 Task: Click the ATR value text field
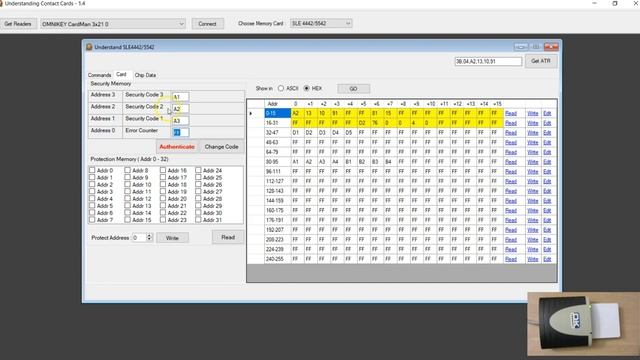point(488,61)
